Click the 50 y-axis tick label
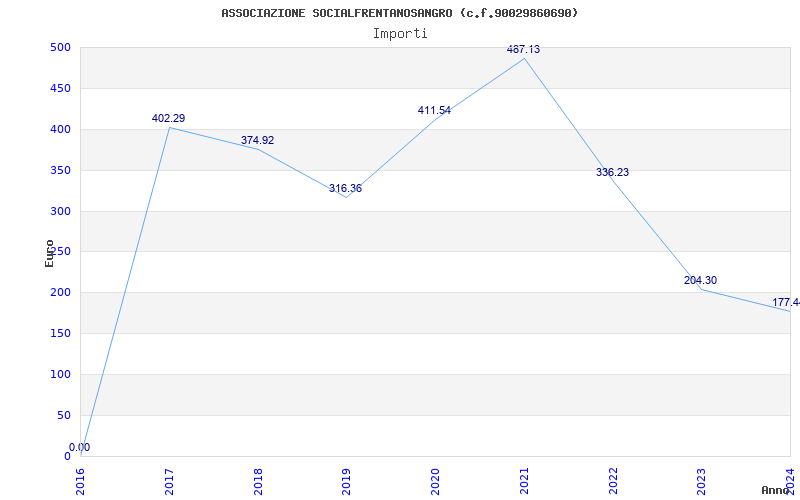800x500 pixels. pyautogui.click(x=63, y=415)
